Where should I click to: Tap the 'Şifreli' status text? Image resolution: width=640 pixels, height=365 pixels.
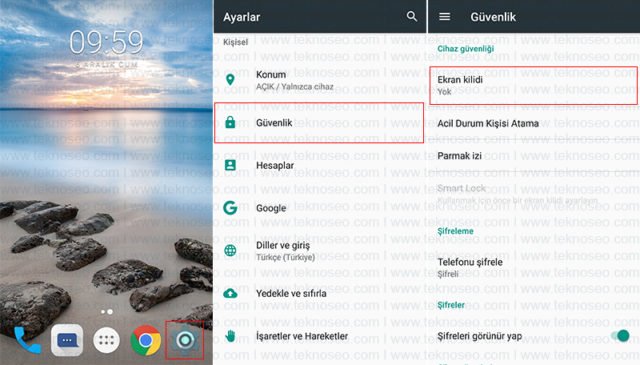click(x=448, y=274)
